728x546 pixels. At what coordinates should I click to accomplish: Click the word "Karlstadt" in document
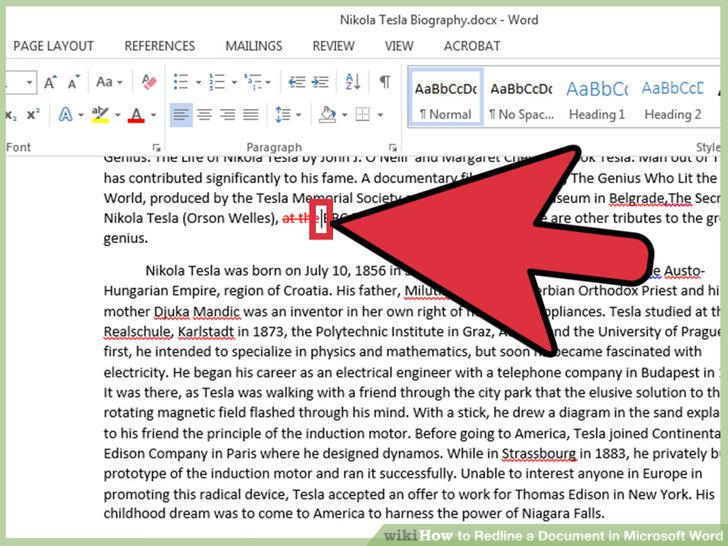pyautogui.click(x=206, y=332)
